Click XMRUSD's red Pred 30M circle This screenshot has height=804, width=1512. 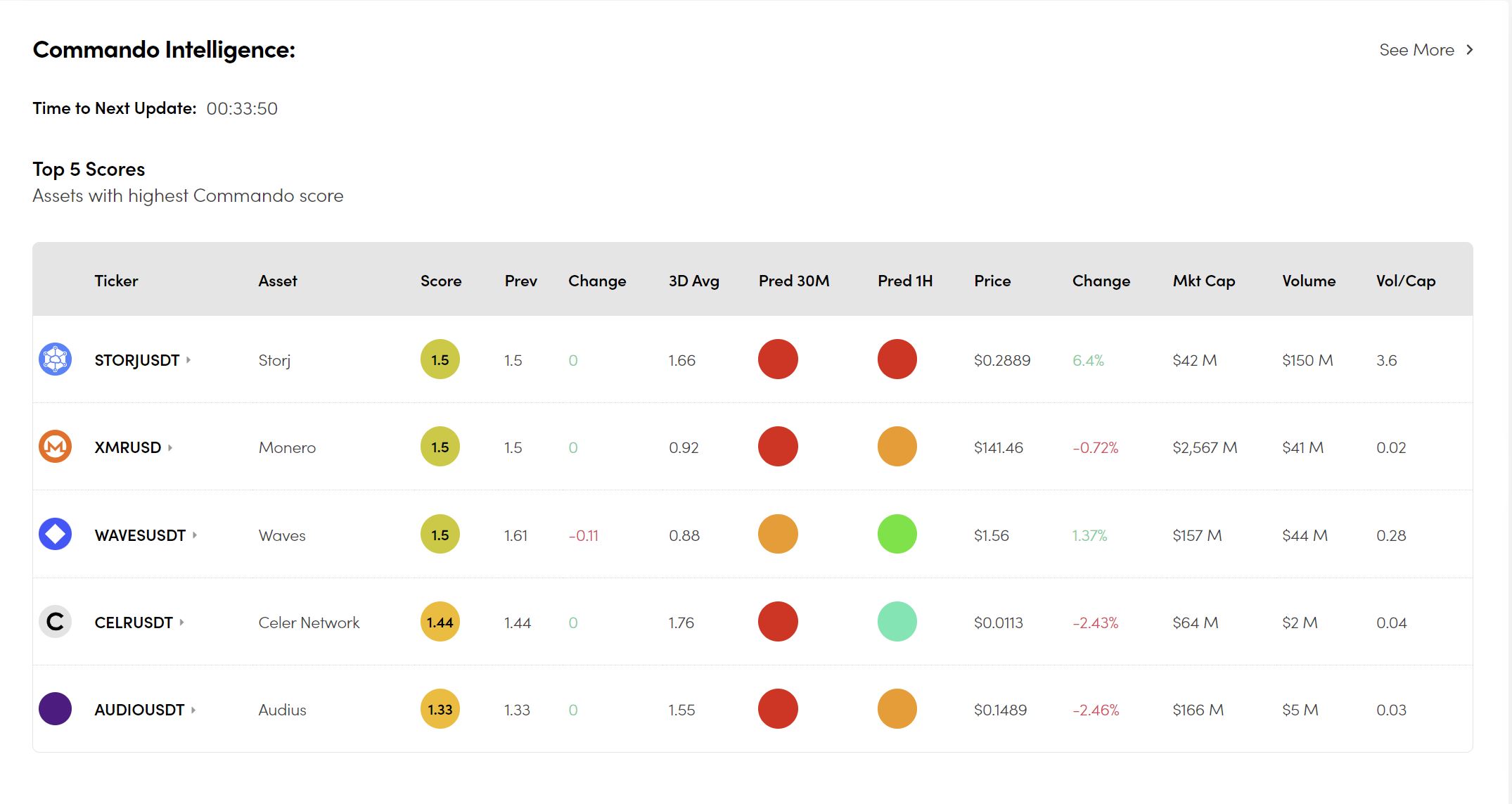coord(778,447)
